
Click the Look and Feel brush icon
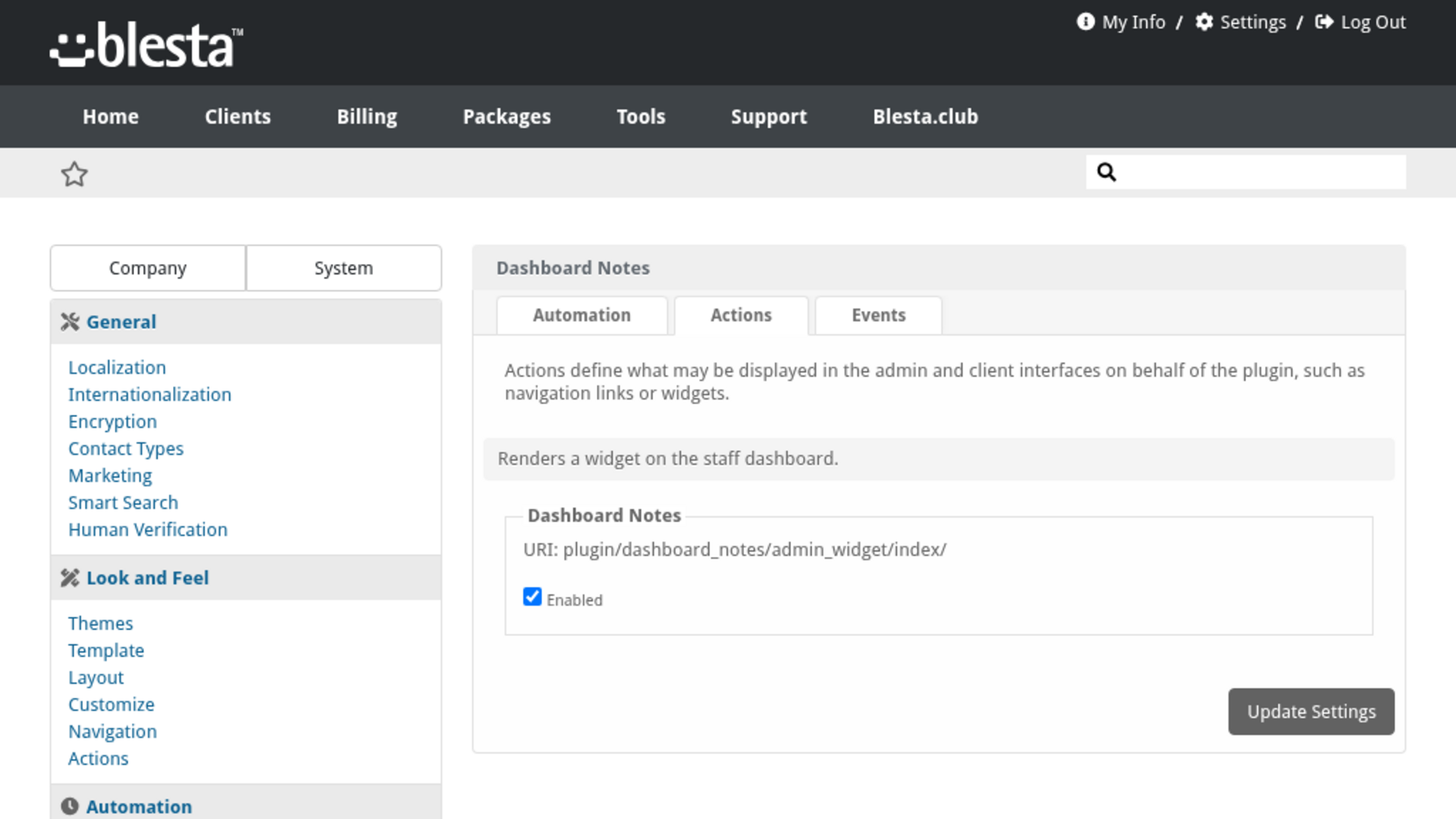70,578
